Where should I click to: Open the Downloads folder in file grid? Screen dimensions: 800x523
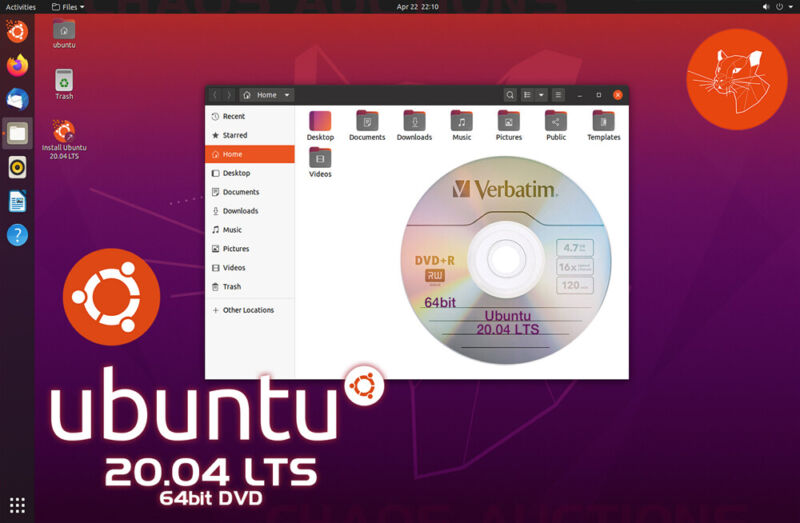pos(414,126)
